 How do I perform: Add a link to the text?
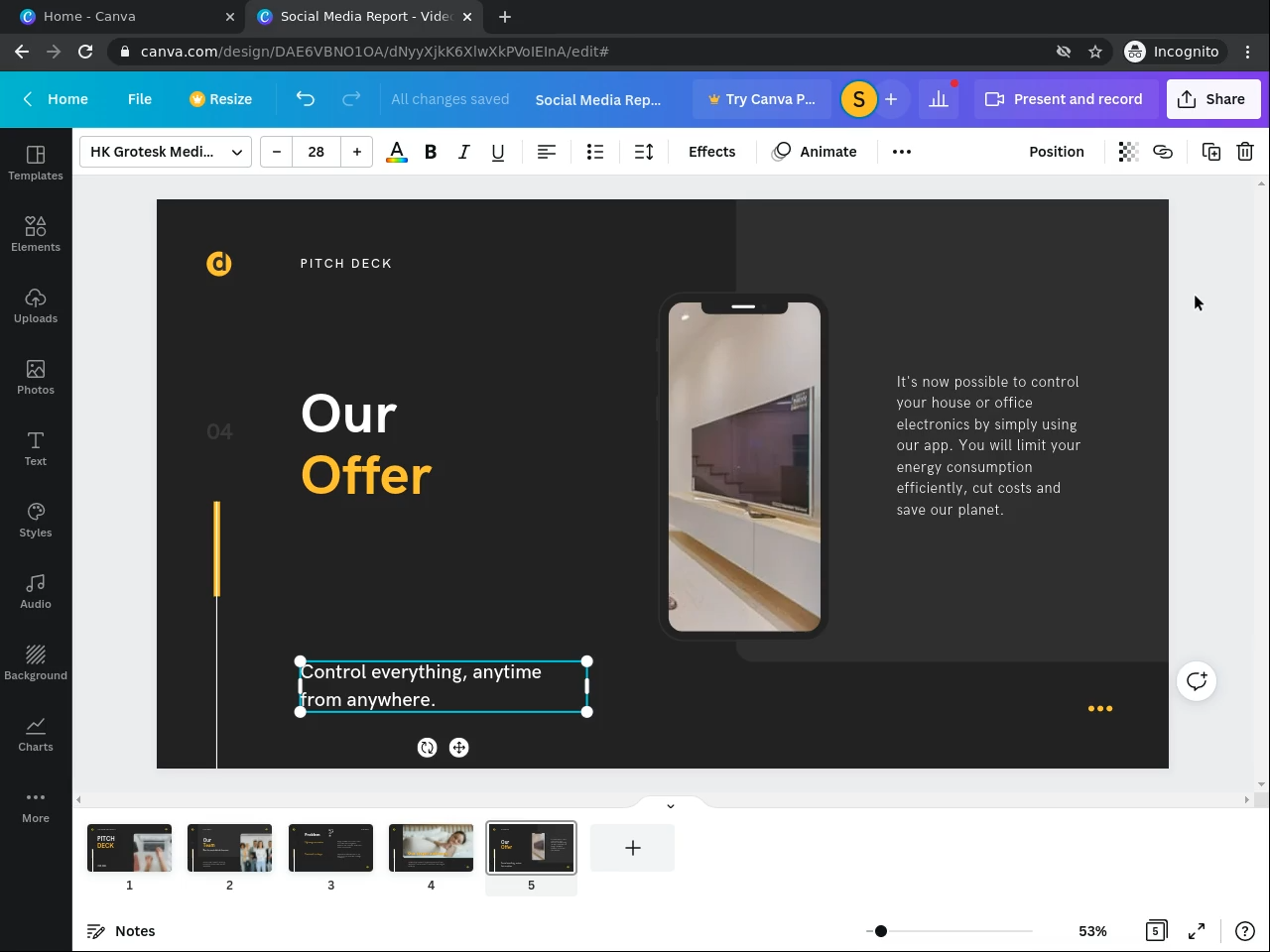pyautogui.click(x=1163, y=152)
